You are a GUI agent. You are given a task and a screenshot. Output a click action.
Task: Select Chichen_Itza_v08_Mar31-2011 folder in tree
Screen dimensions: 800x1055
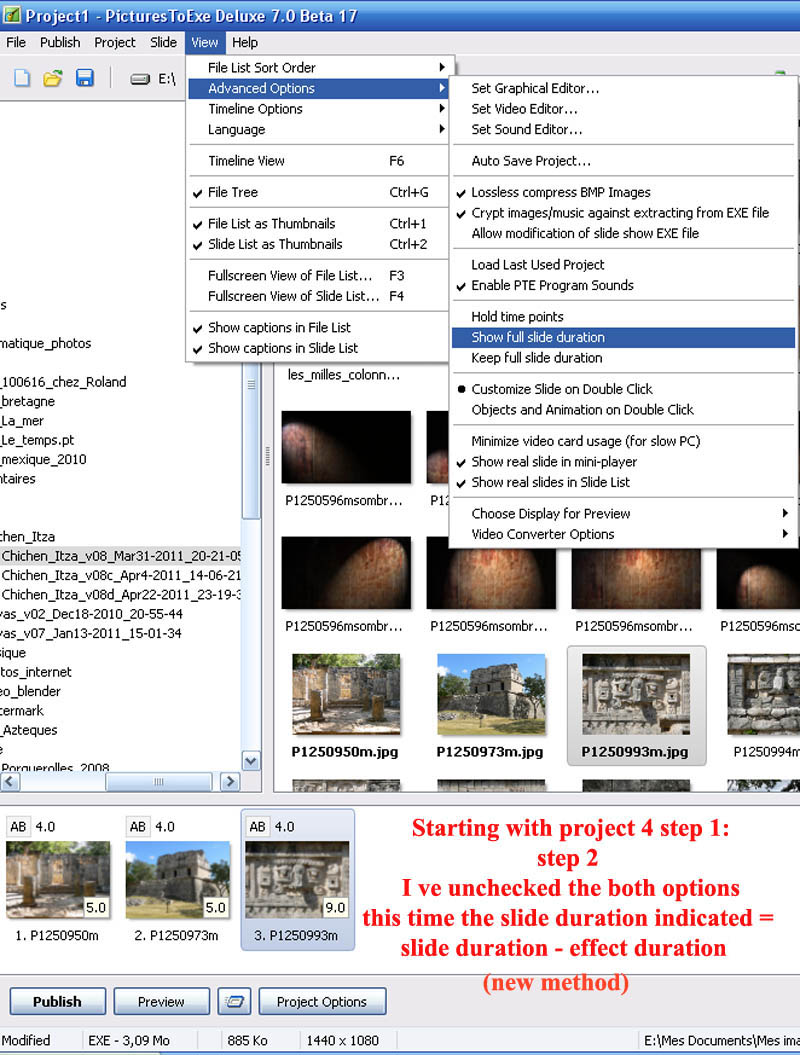tap(120, 556)
